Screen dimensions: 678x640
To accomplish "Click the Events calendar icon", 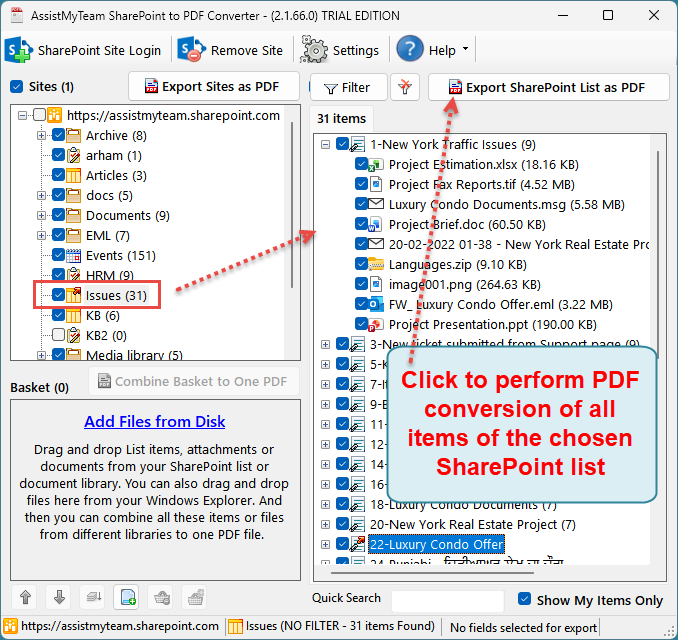I will click(x=74, y=256).
